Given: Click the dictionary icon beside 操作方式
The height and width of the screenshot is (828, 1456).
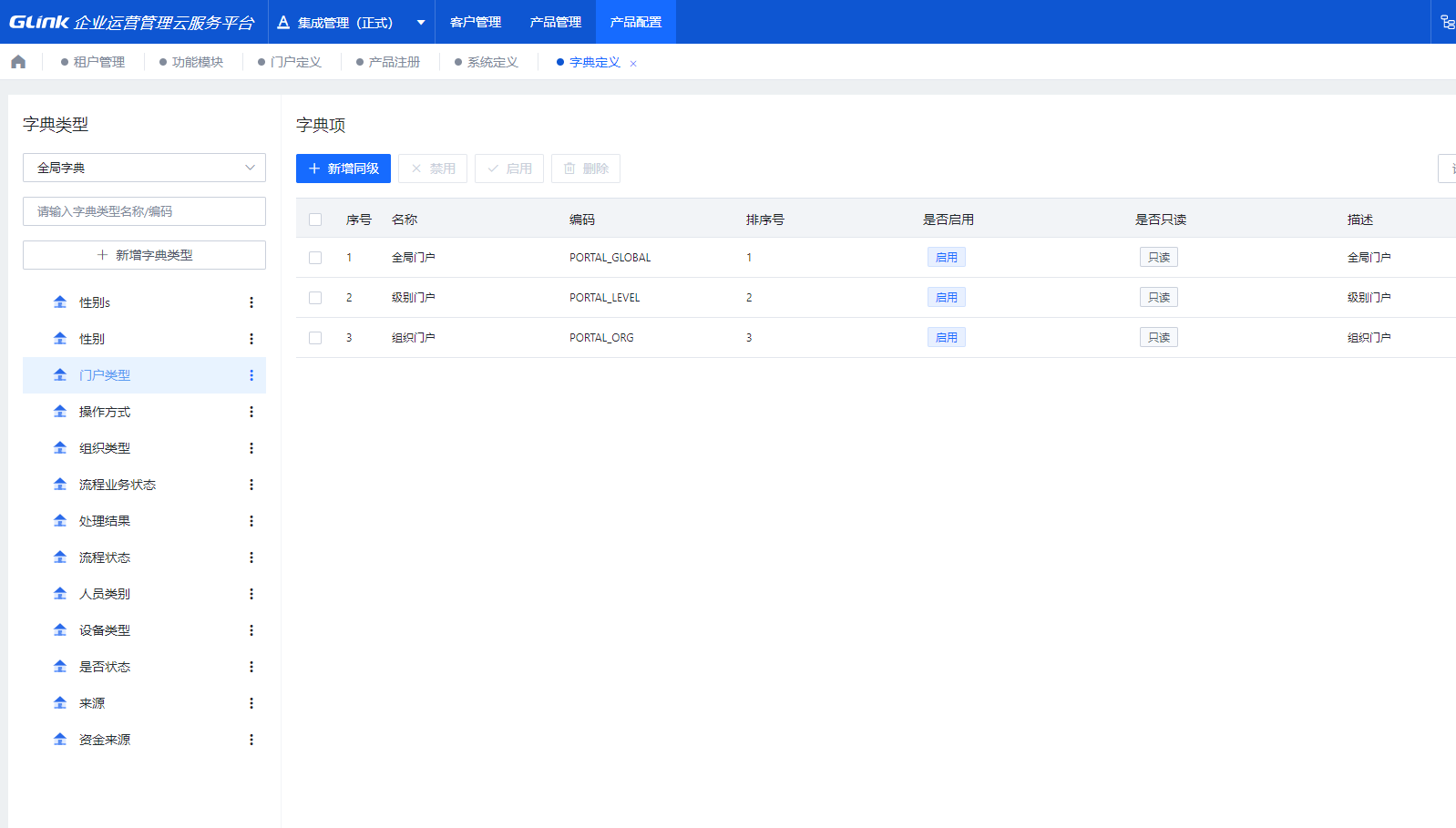Looking at the screenshot, I should 60,412.
